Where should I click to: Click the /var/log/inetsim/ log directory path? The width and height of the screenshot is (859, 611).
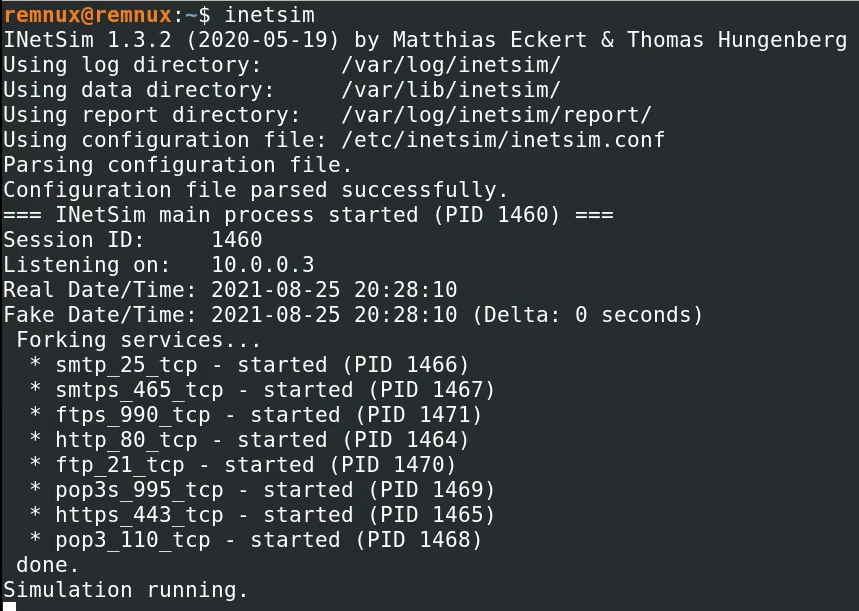[451, 65]
